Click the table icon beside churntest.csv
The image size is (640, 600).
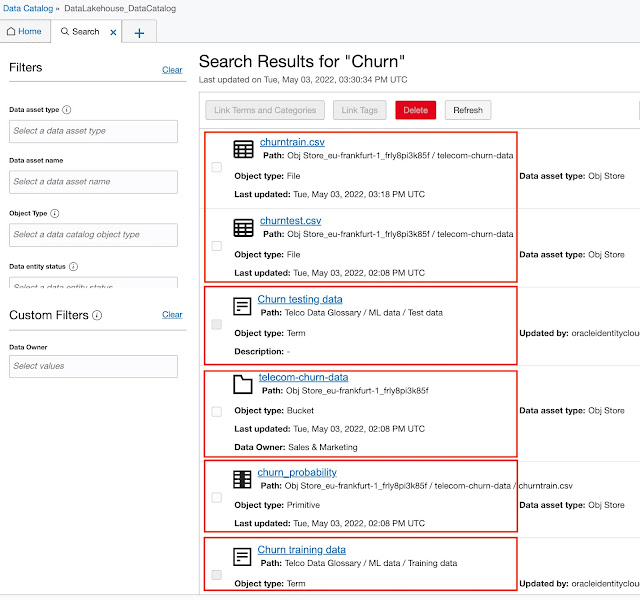click(243, 228)
